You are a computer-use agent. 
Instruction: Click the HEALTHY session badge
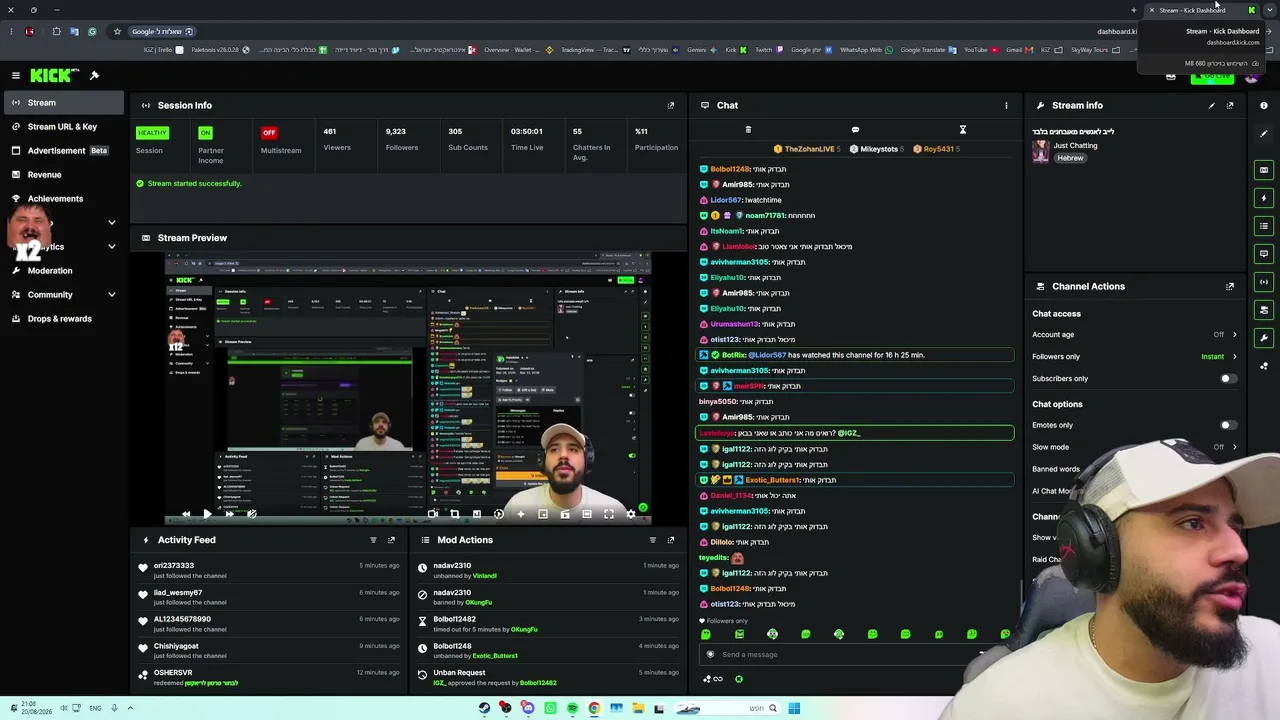pyautogui.click(x=152, y=133)
